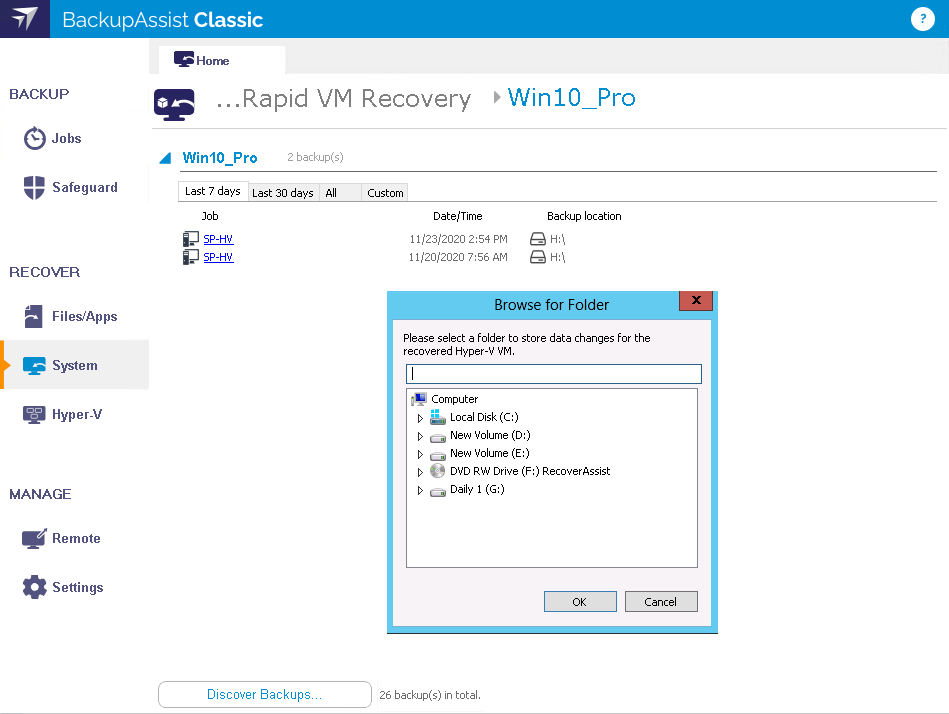This screenshot has height=714, width=949.
Task: Select New Volume (E:) in the tree
Action: [490, 454]
